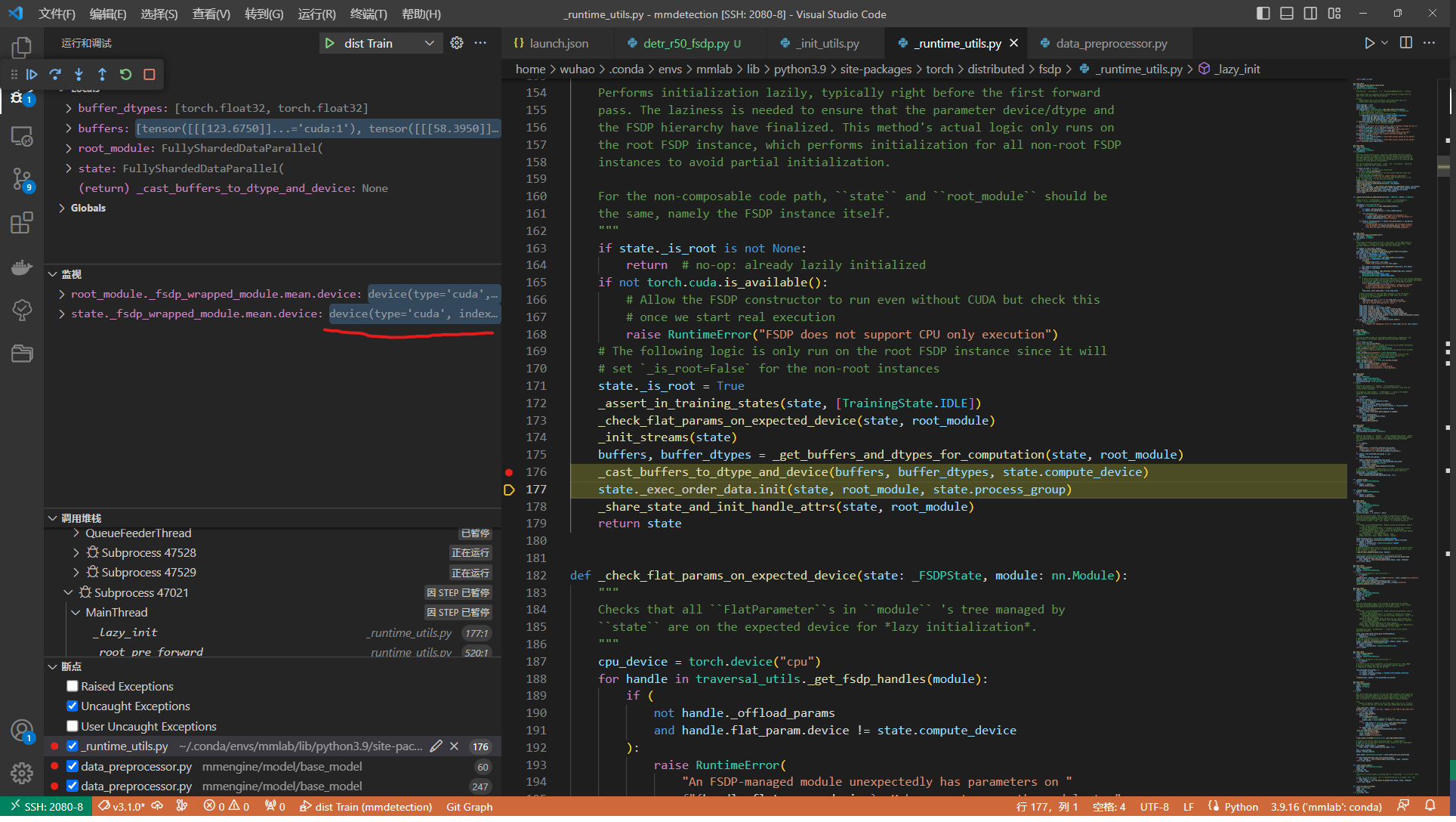Expand the Globals section
The height and width of the screenshot is (822, 1456).
[62, 208]
